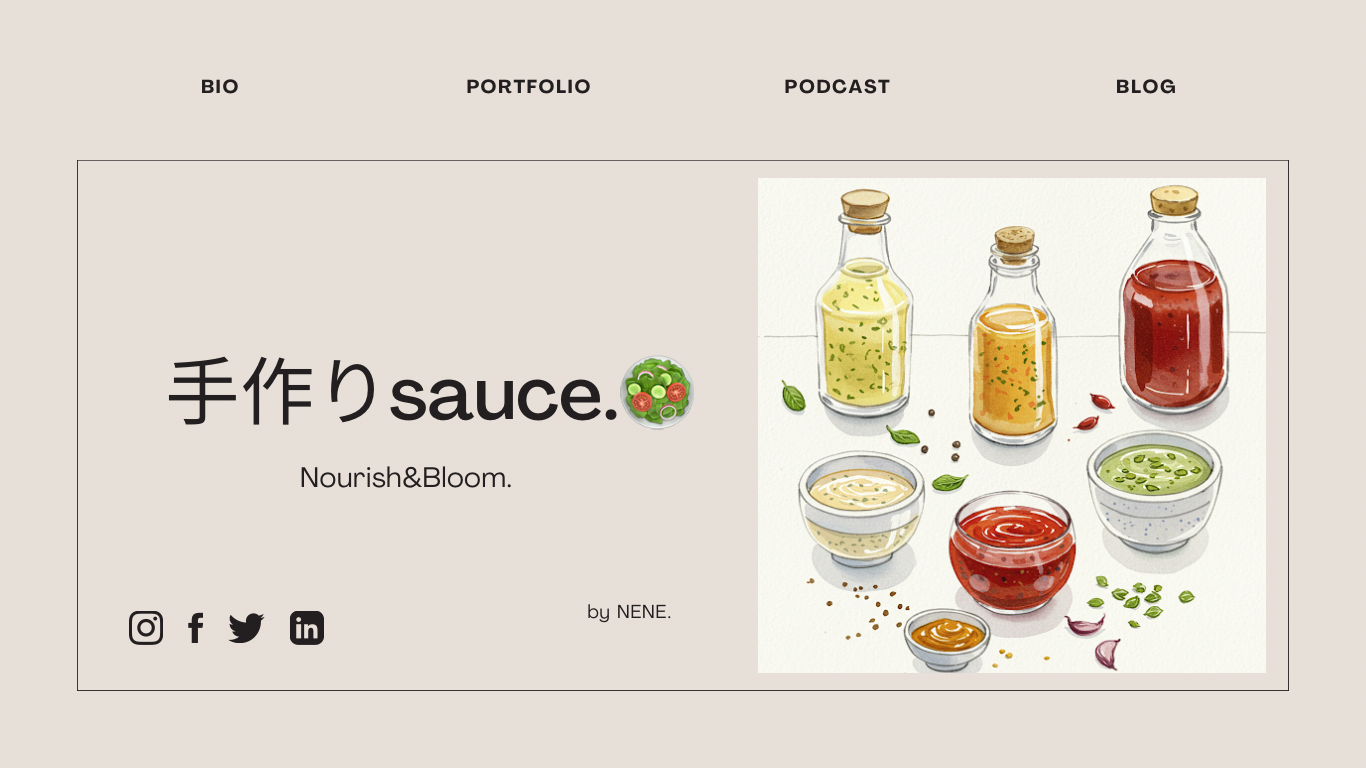Select the 手作りsauce. heading
This screenshot has width=1366, height=768.
click(393, 393)
